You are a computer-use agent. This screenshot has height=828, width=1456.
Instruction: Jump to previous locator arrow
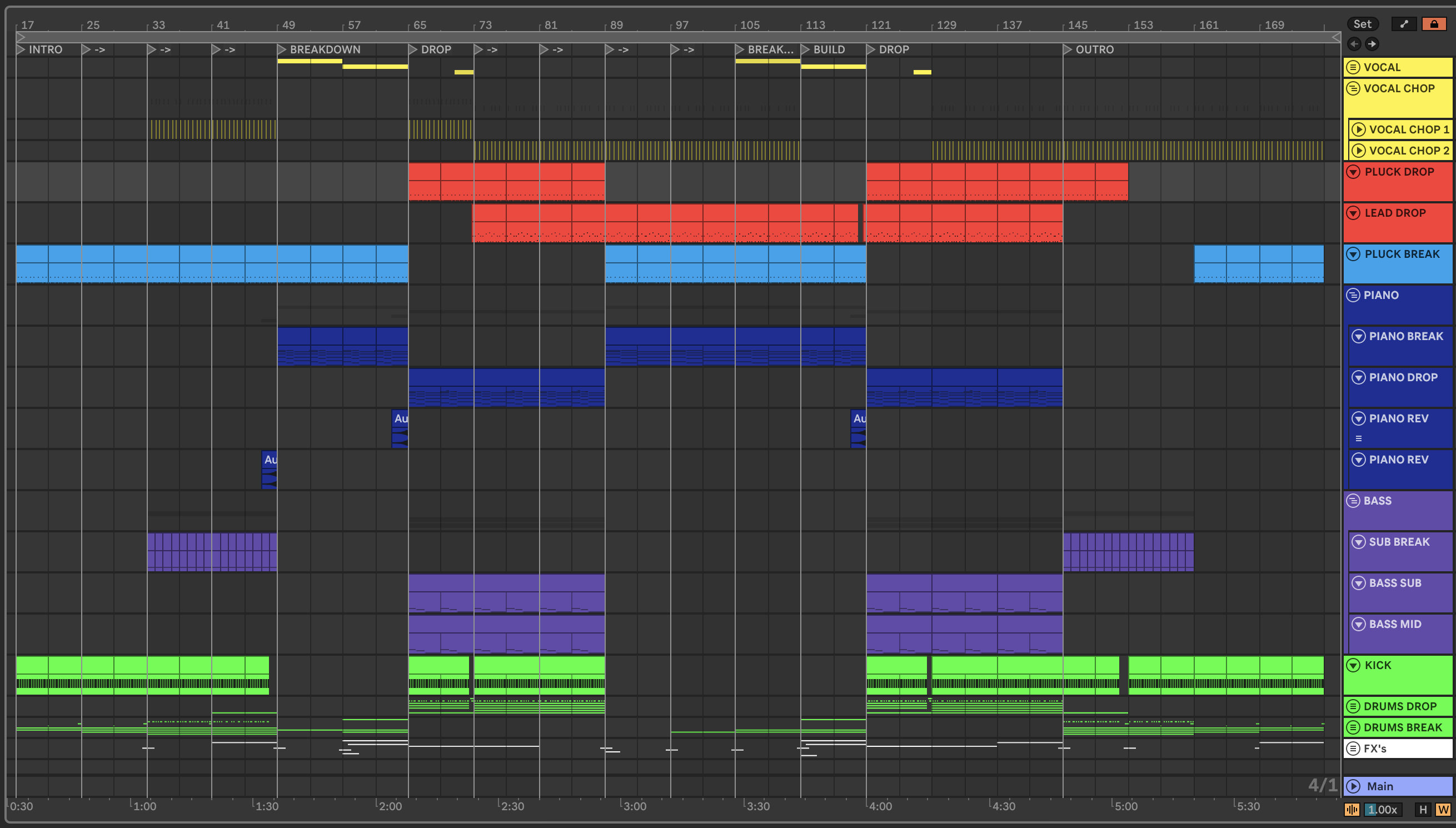(x=1354, y=44)
